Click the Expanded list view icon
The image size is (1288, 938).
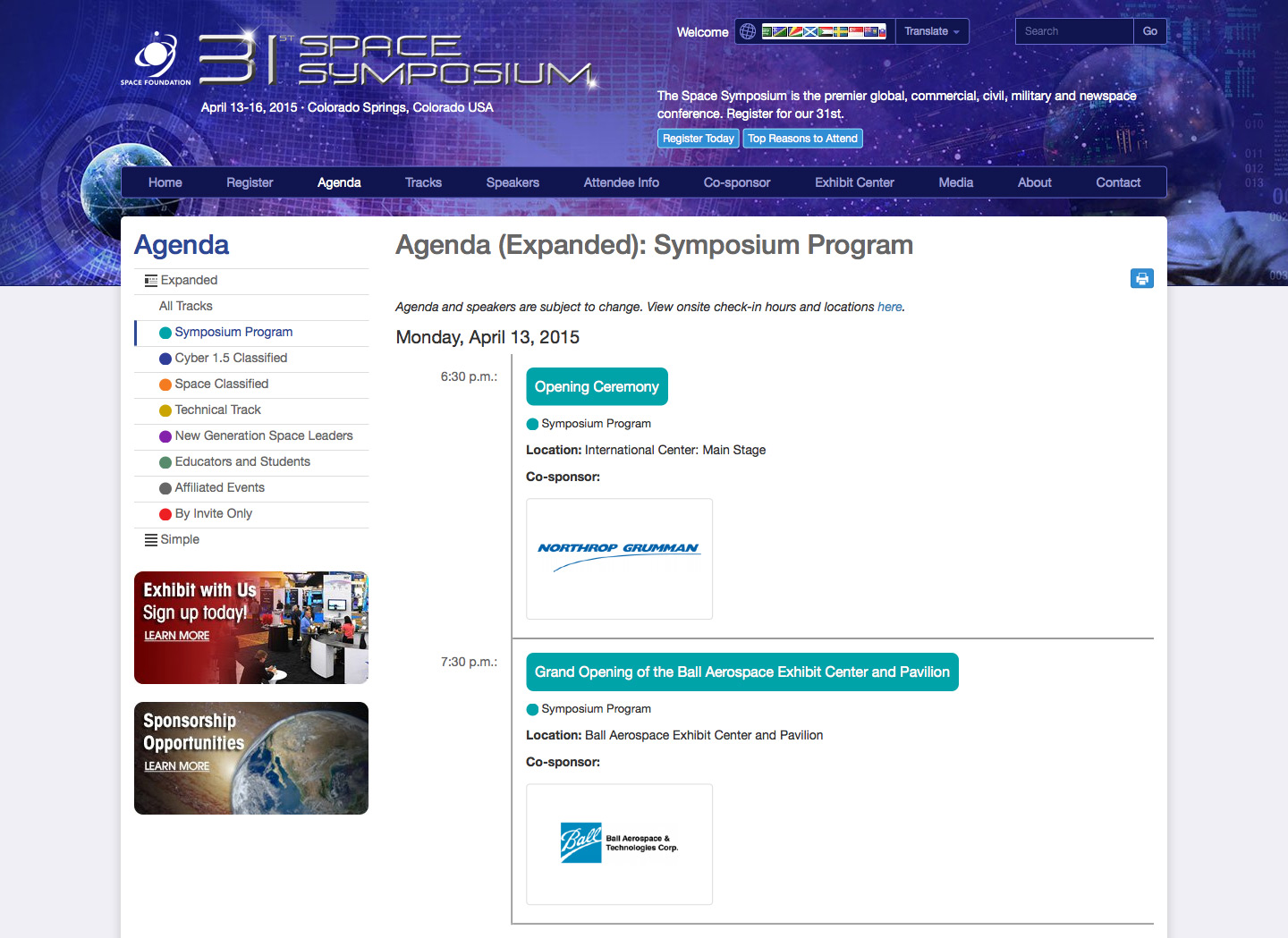(151, 281)
